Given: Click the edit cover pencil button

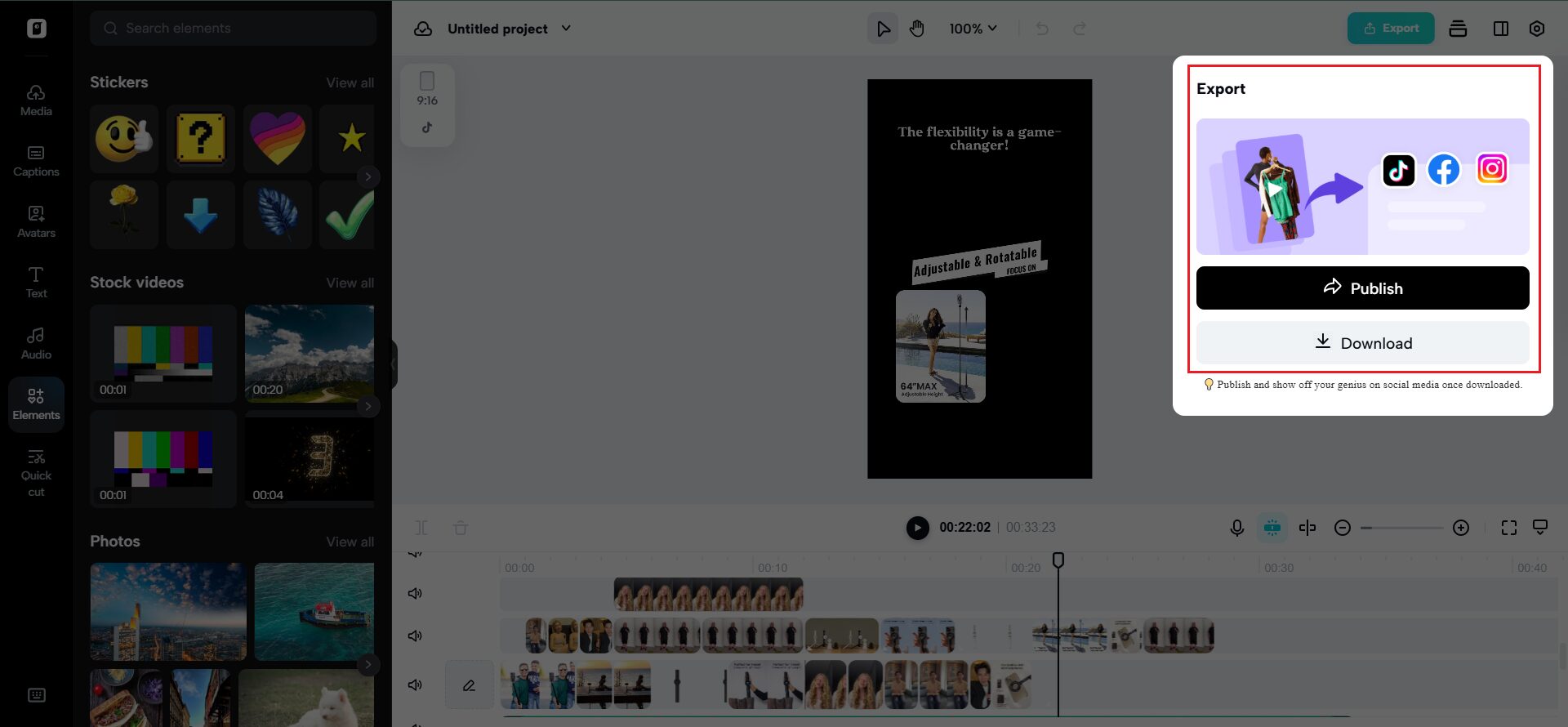Looking at the screenshot, I should (469, 685).
